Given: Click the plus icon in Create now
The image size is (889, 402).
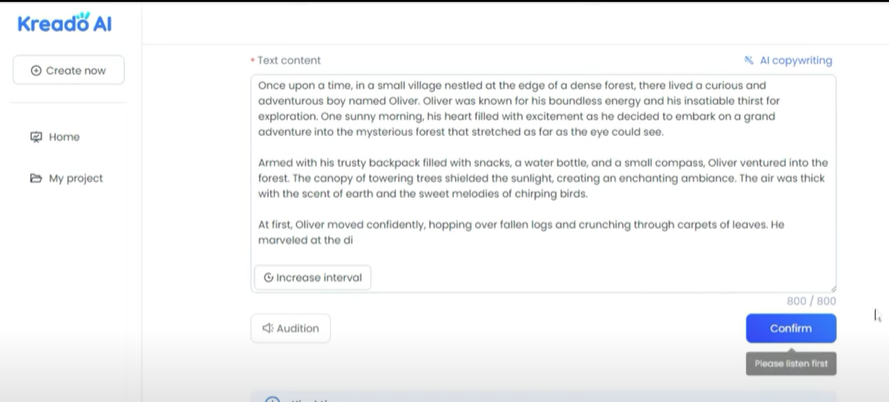Looking at the screenshot, I should (37, 71).
